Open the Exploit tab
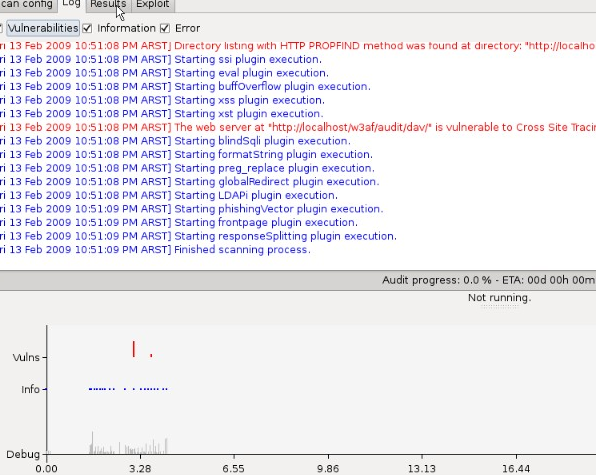 coord(152,5)
